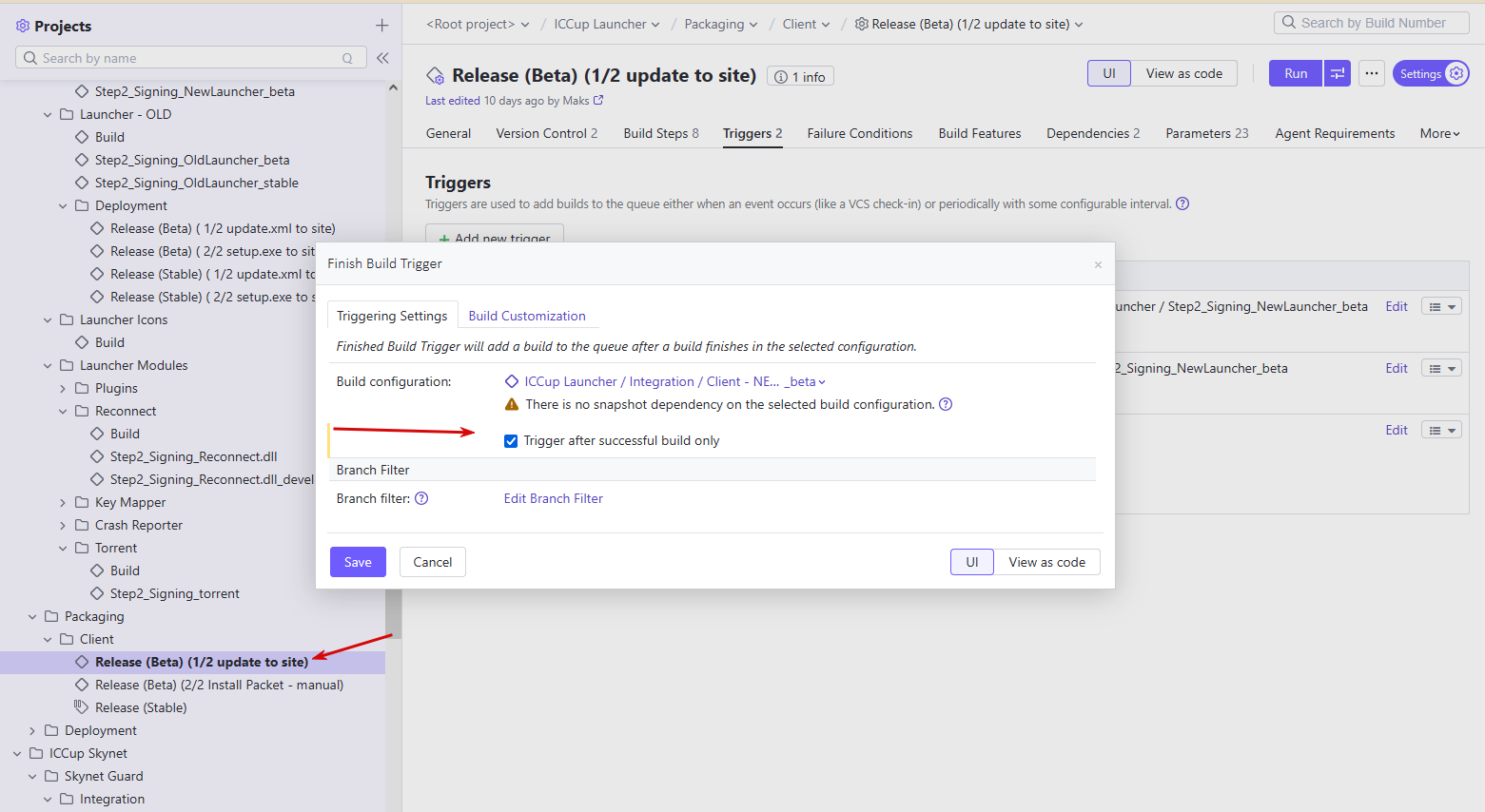Select UI mode in the dialog footer

pyautogui.click(x=972, y=562)
